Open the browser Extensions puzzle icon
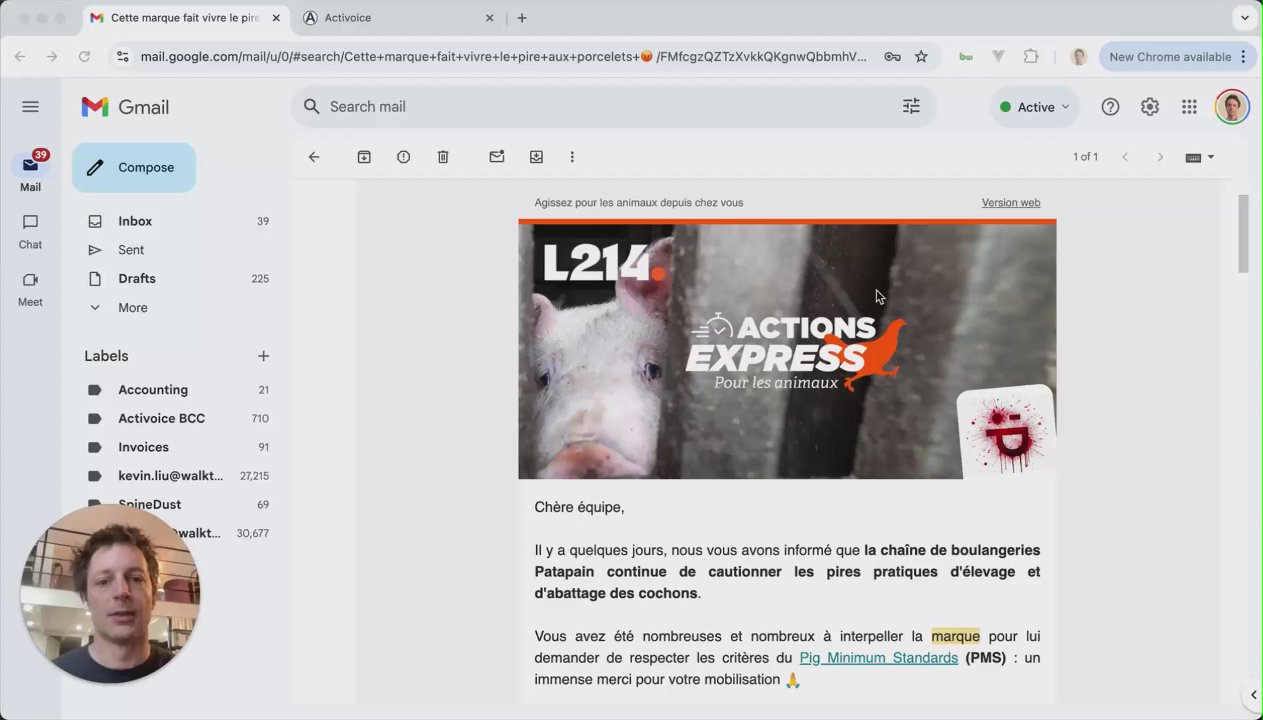This screenshot has width=1263, height=720. pyautogui.click(x=1031, y=57)
